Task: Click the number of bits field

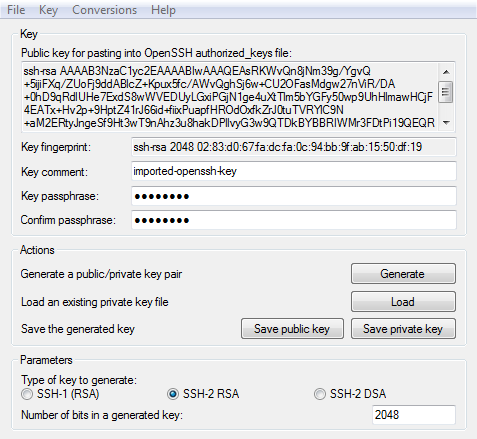Action: click(414, 415)
